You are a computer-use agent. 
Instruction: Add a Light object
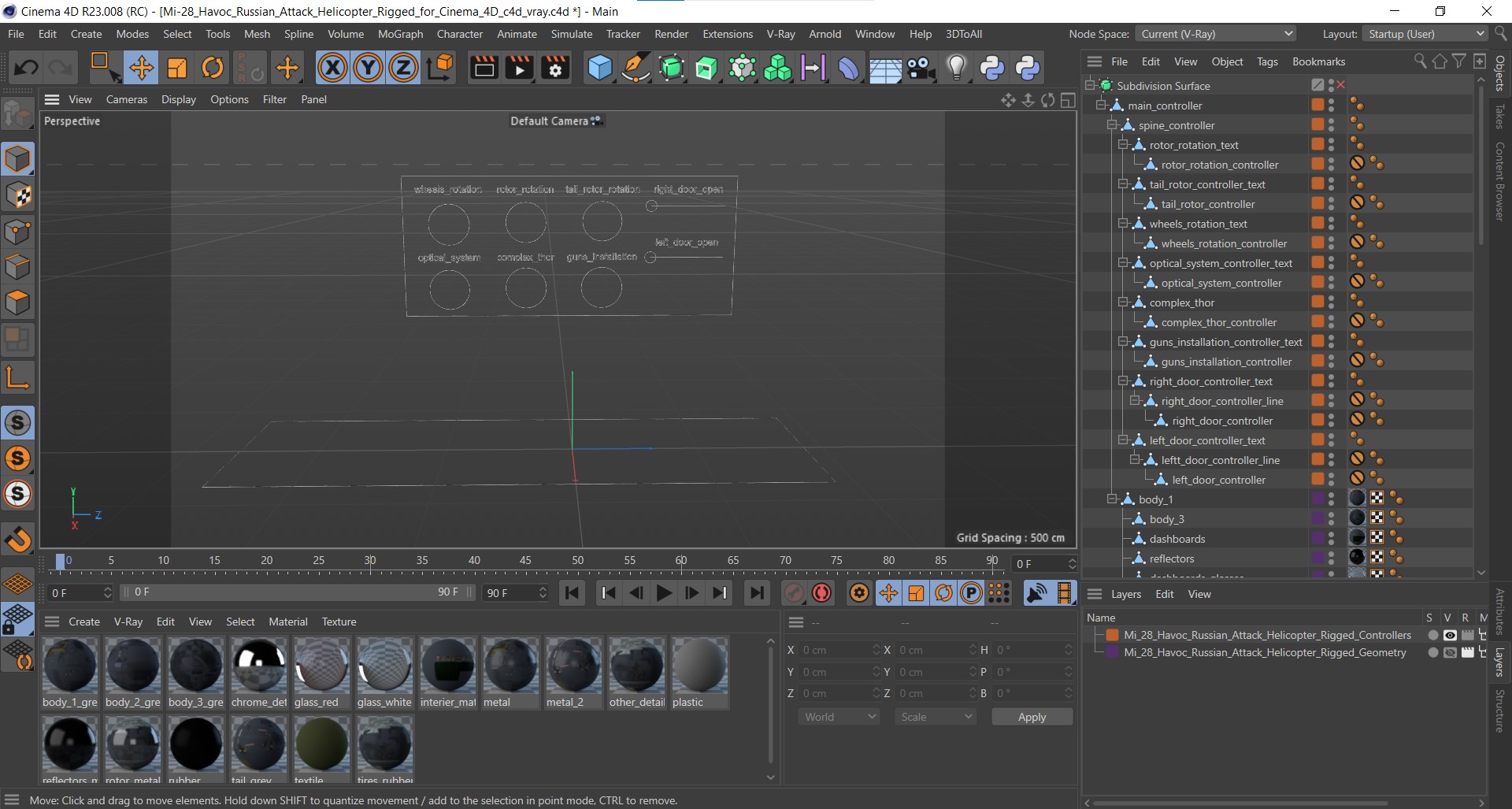click(x=956, y=68)
